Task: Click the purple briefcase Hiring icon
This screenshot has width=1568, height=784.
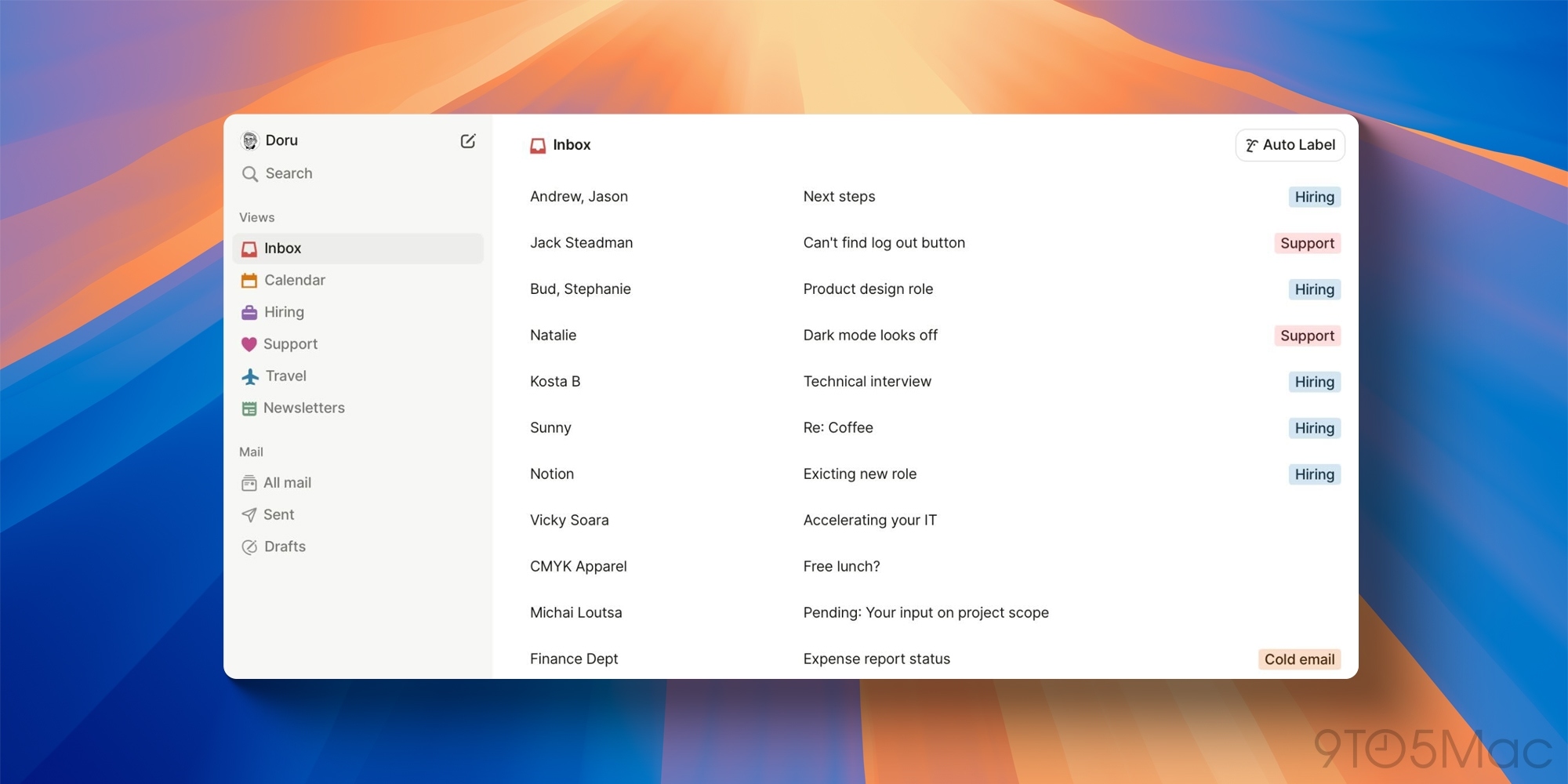Action: 249,313
